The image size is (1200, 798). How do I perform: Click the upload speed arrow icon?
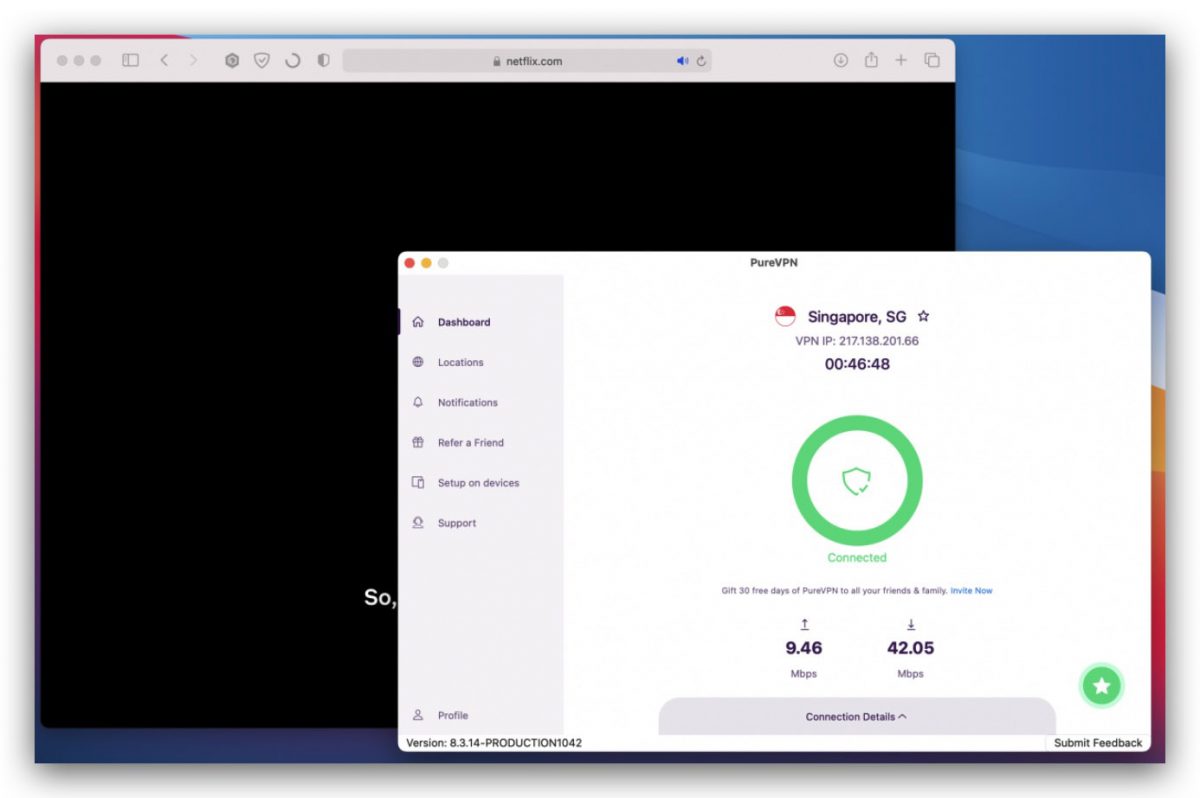pyautogui.click(x=804, y=624)
